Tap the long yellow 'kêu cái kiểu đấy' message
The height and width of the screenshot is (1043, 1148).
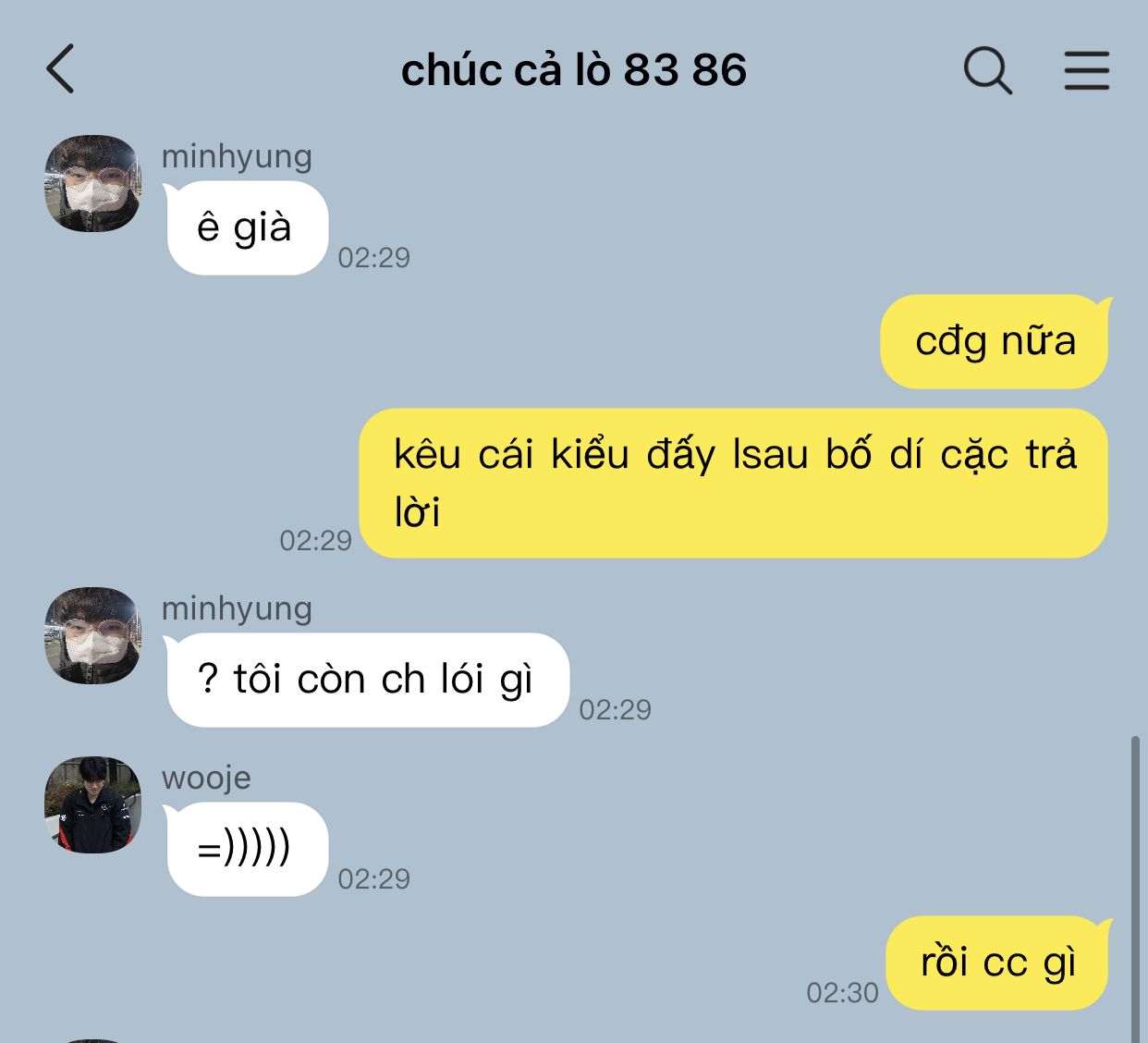coord(734,483)
